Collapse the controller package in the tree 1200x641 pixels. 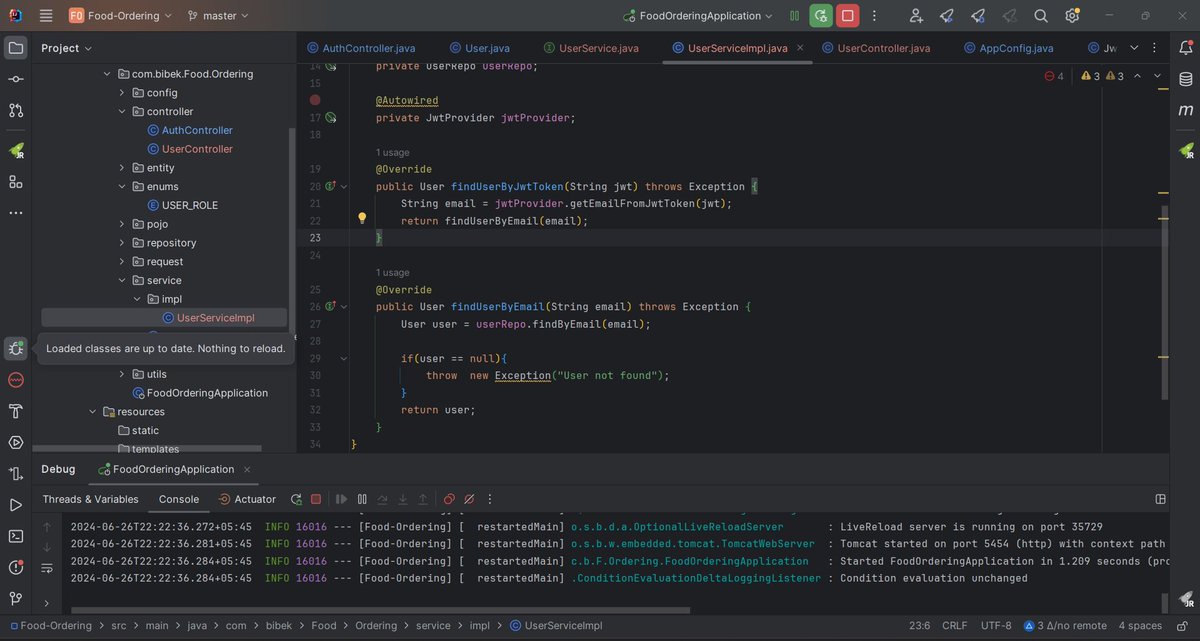[122, 112]
